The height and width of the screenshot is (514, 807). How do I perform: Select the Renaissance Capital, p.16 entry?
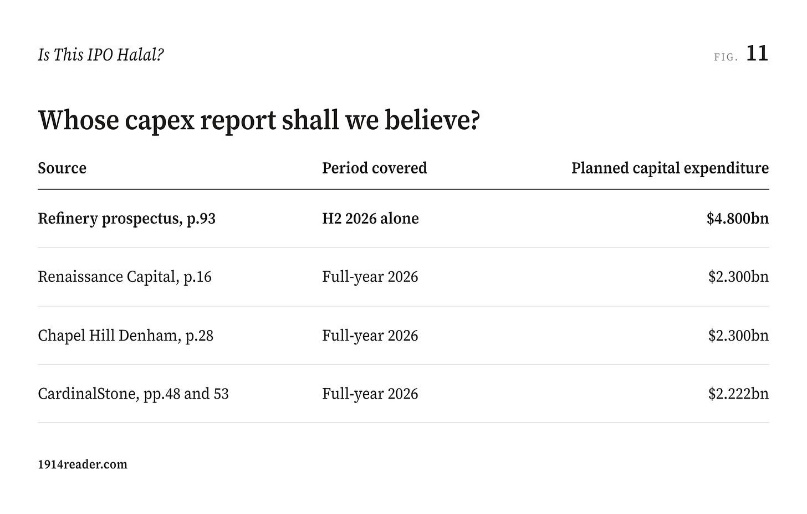point(125,277)
